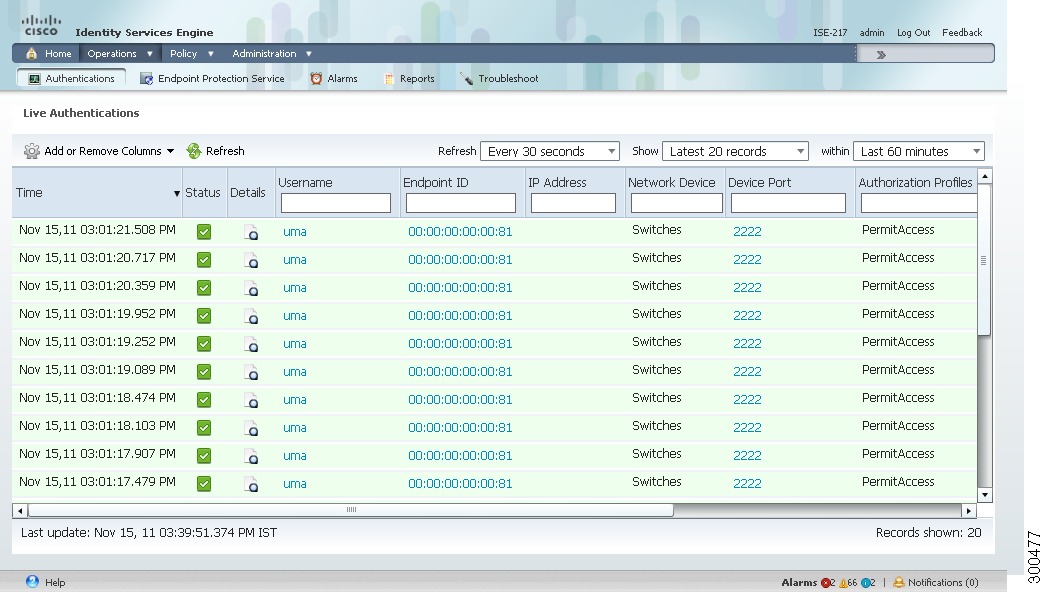
Task: Click the Status column header
Action: [x=202, y=192]
